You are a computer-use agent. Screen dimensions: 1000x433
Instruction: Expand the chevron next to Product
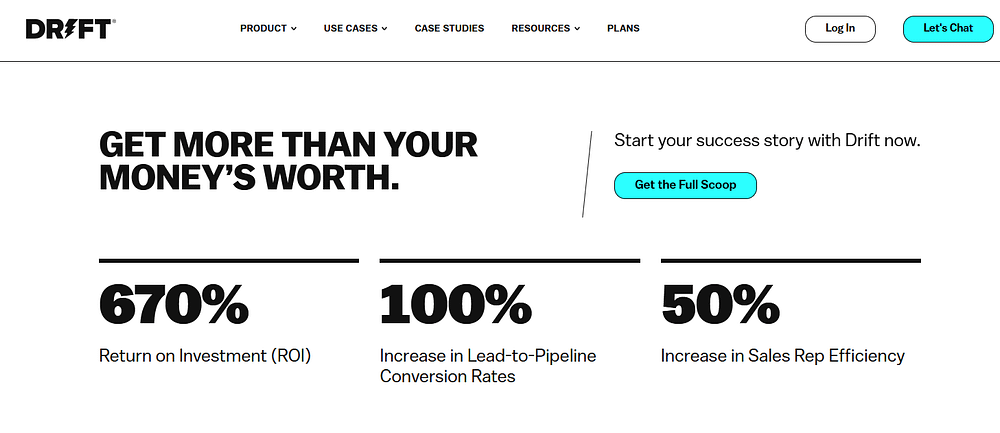pos(294,29)
